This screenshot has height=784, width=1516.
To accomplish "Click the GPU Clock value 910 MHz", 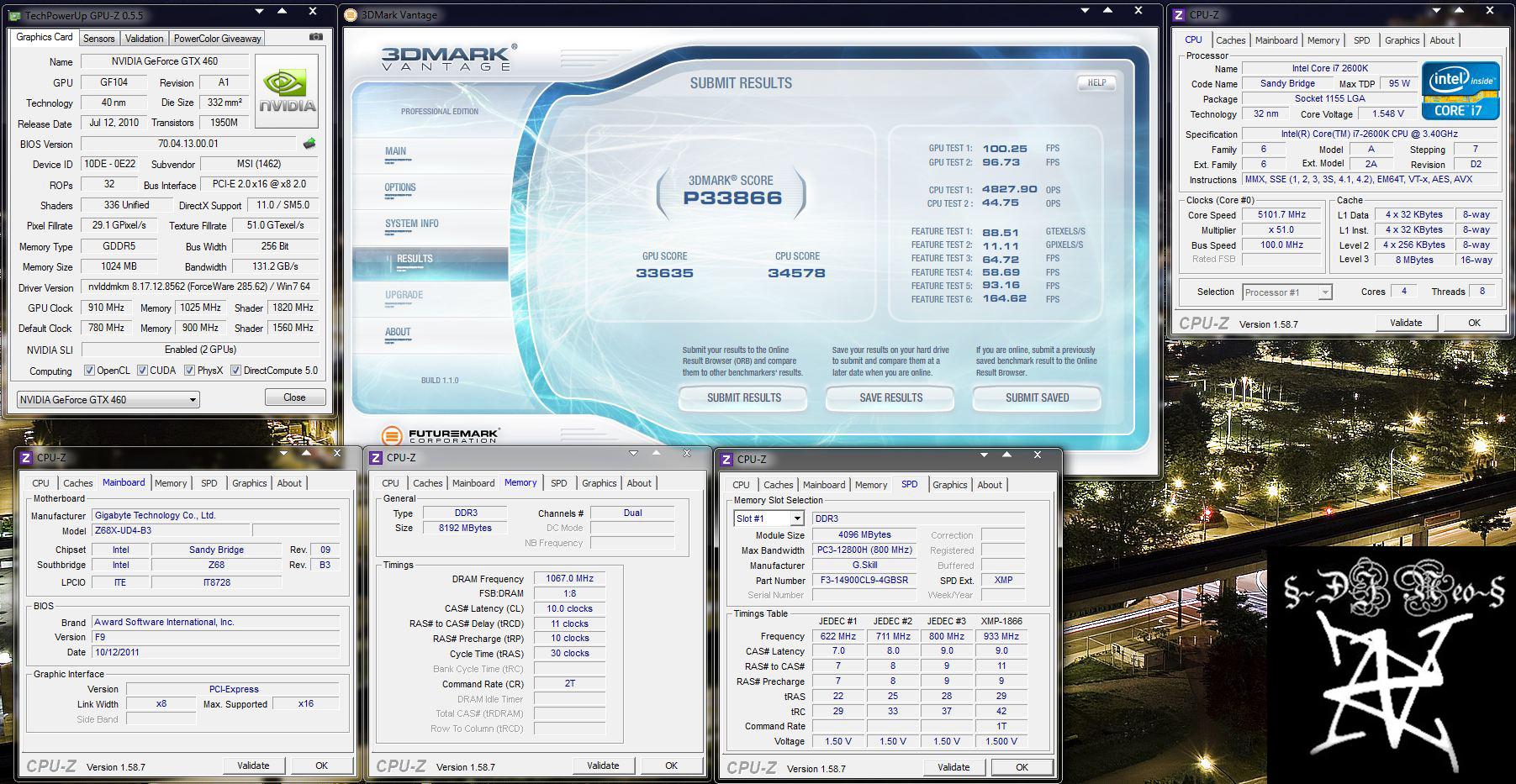I will [x=105, y=308].
